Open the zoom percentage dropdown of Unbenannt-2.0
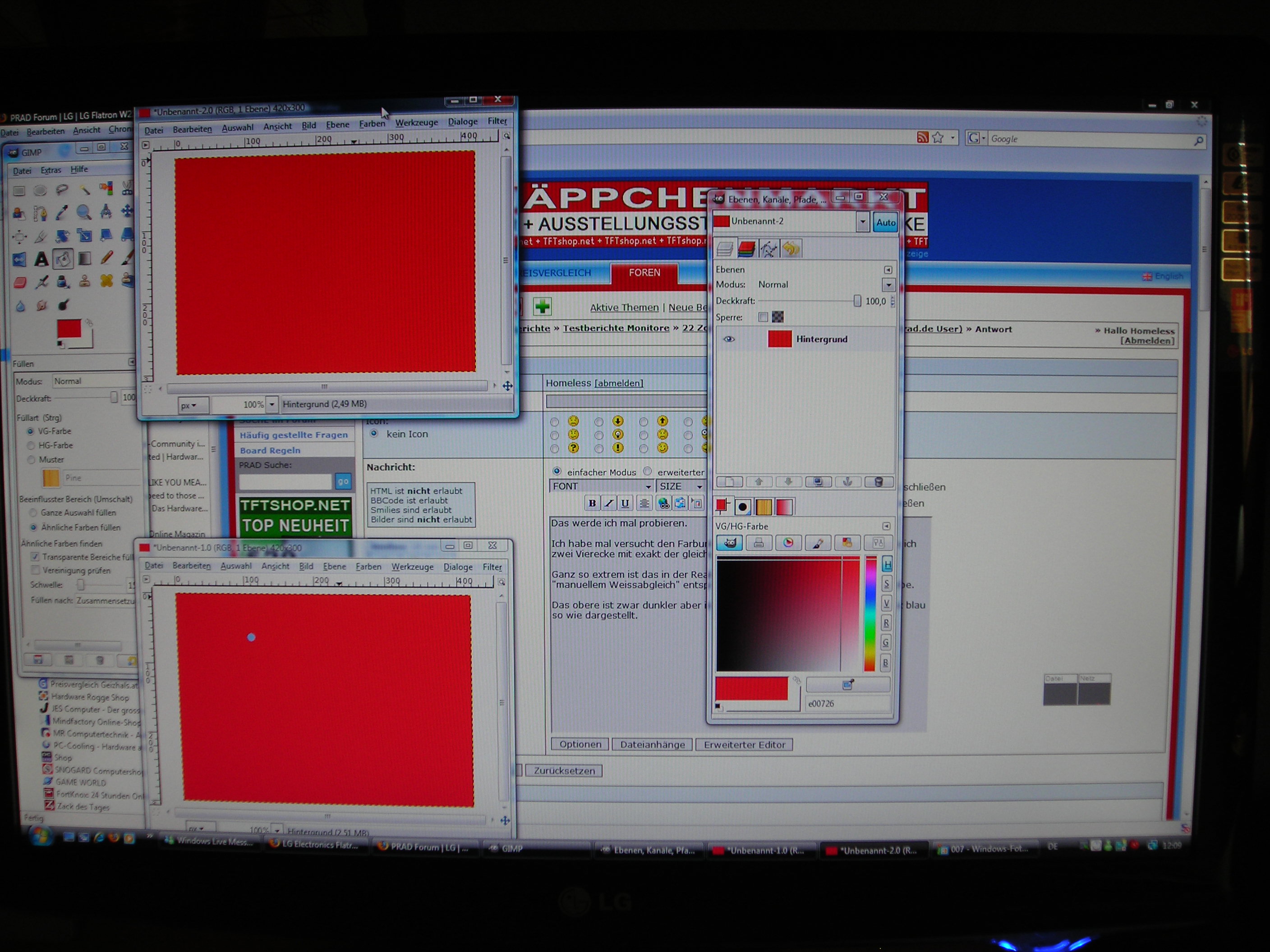1270x952 pixels. (x=272, y=405)
